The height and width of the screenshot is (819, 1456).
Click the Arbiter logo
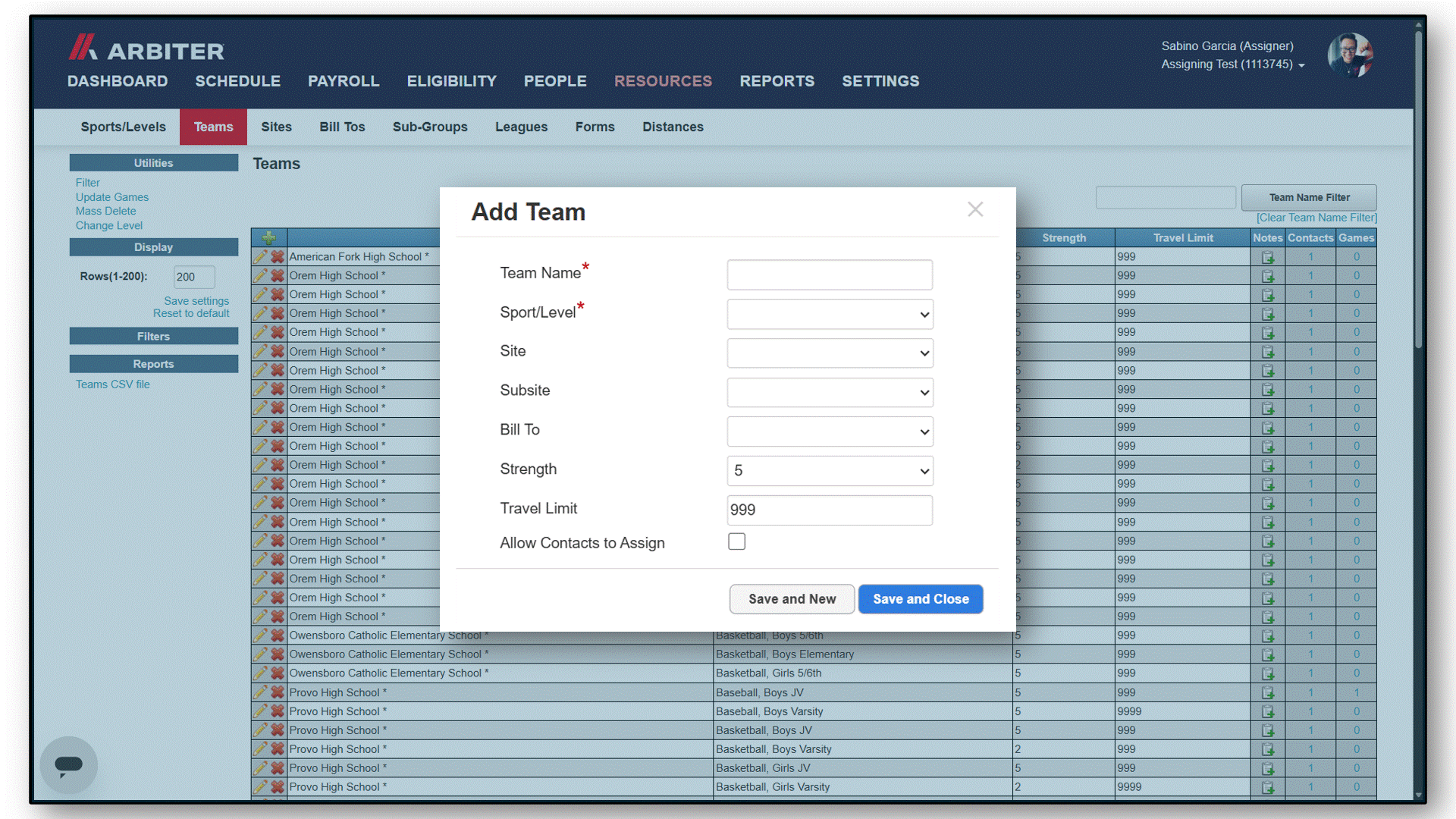146,49
